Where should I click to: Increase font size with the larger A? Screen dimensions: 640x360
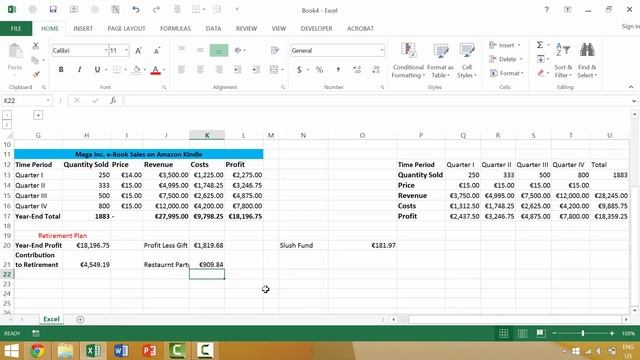tap(138, 51)
